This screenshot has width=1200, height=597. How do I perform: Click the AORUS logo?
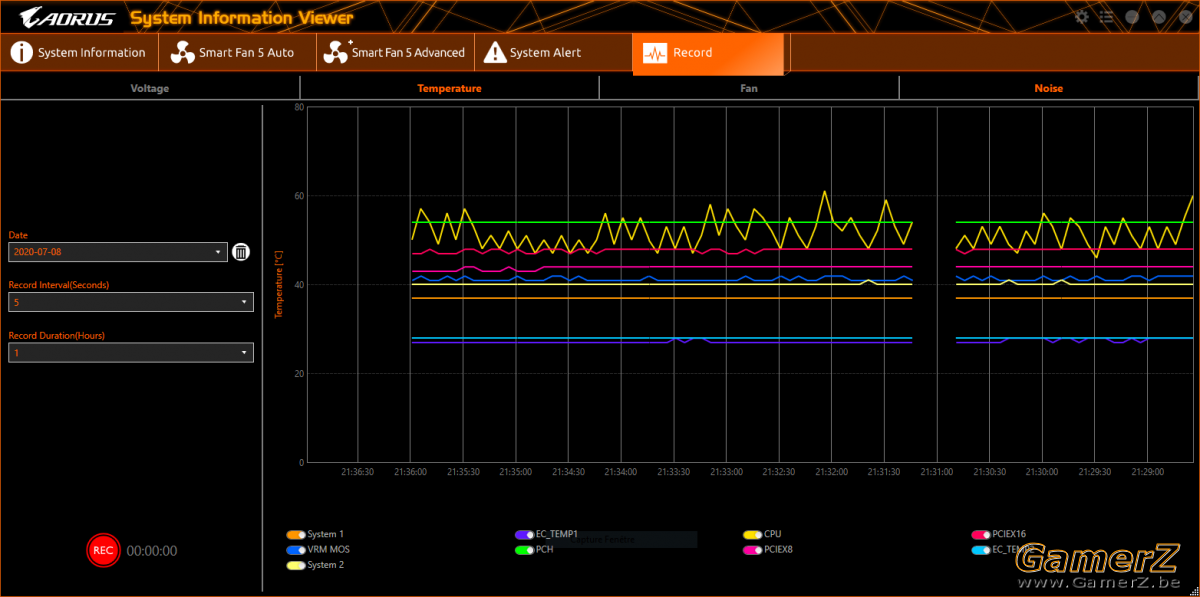[x=66, y=18]
